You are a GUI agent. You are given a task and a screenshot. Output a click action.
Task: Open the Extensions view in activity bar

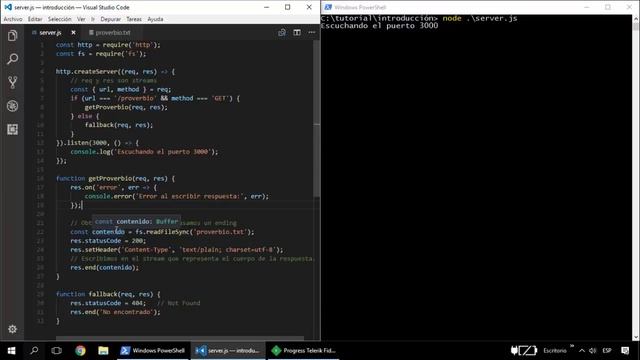(12, 129)
